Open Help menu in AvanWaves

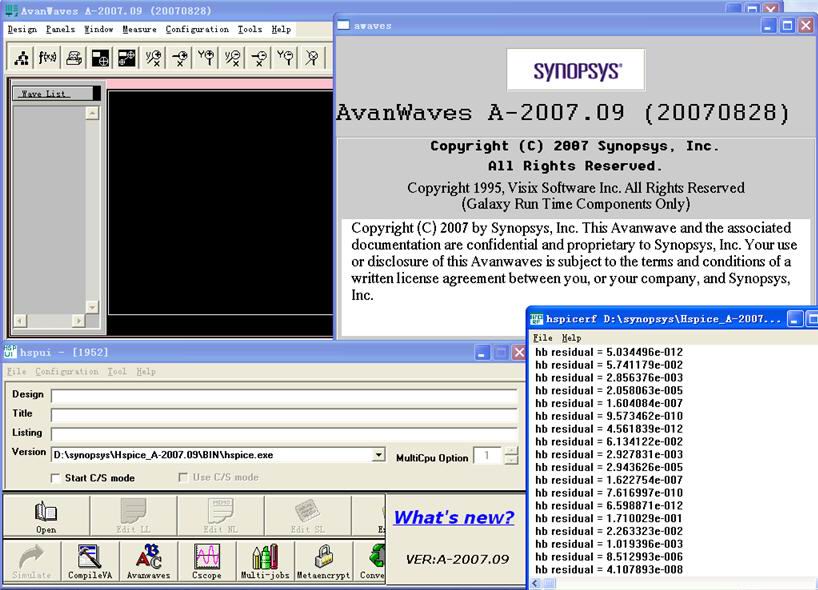281,29
